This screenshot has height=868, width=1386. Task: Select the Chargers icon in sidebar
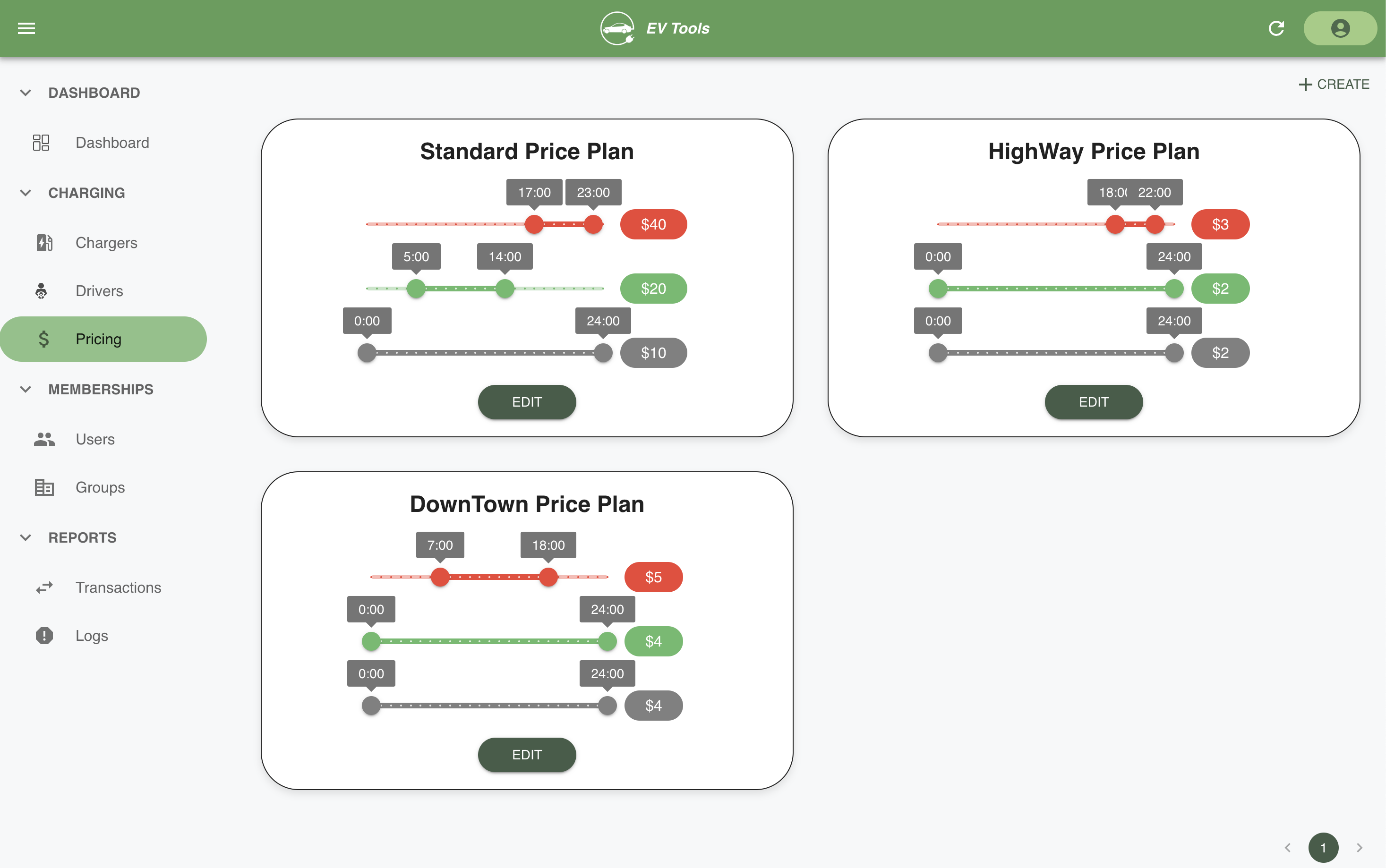[43, 242]
